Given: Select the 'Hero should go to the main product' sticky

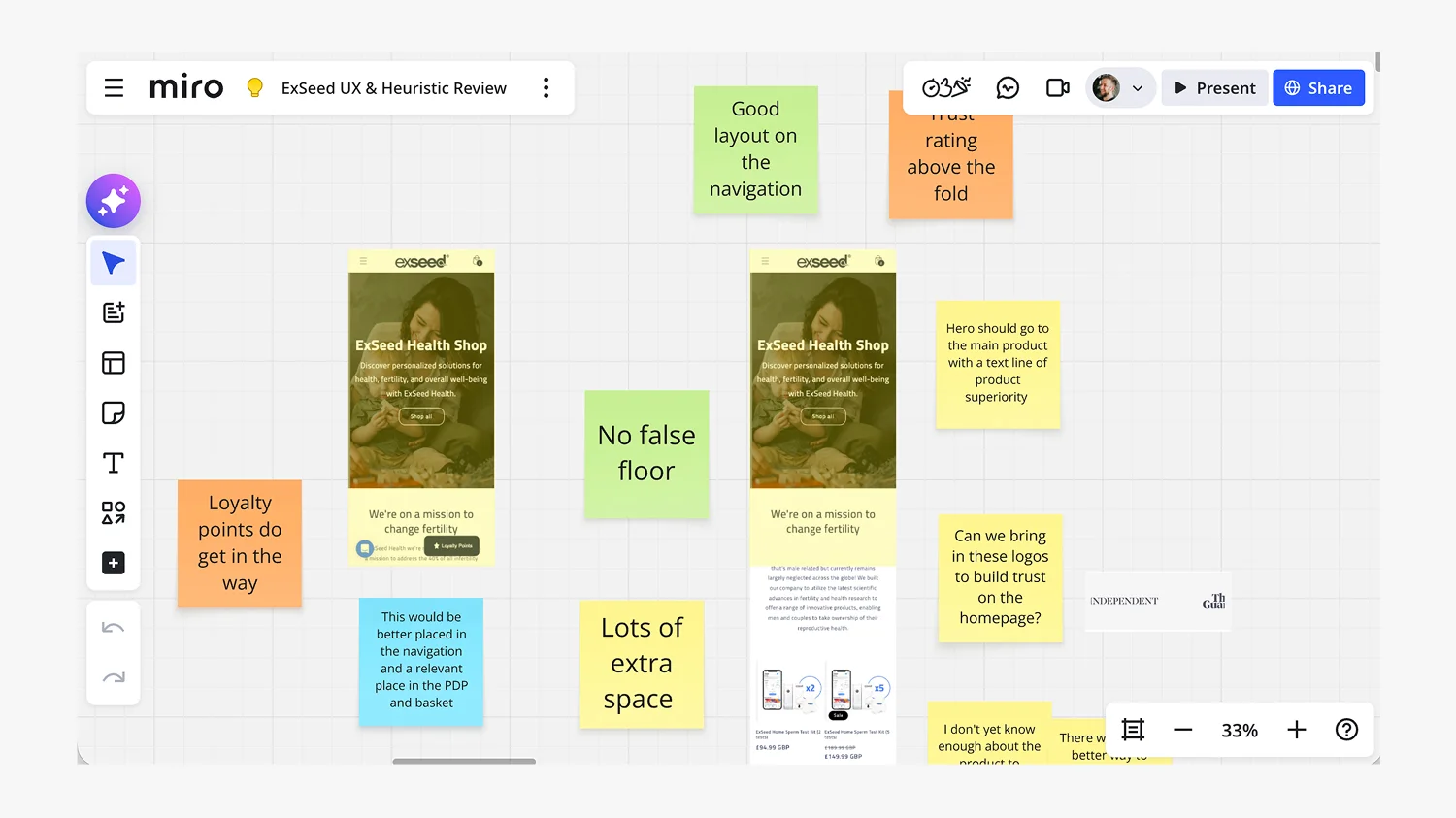Looking at the screenshot, I should click(x=998, y=364).
